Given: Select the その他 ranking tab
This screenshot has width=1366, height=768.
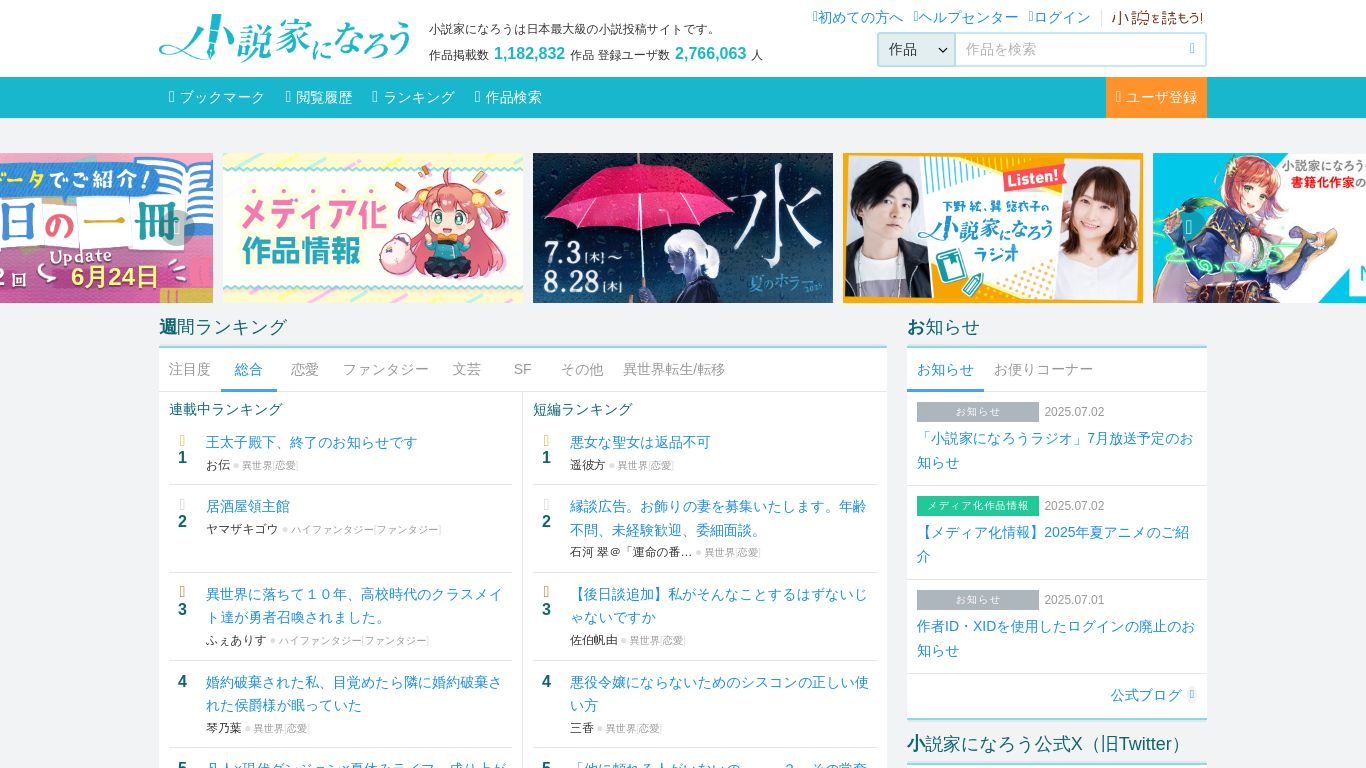Looking at the screenshot, I should pos(582,369).
